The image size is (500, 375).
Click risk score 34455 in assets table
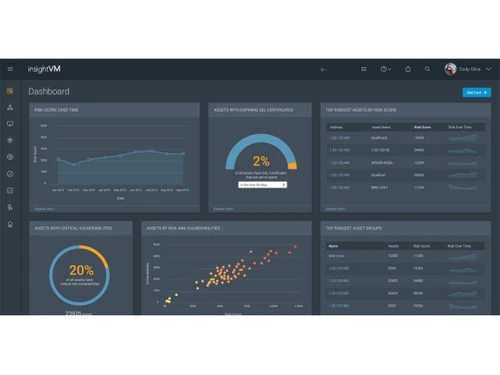[419, 150]
